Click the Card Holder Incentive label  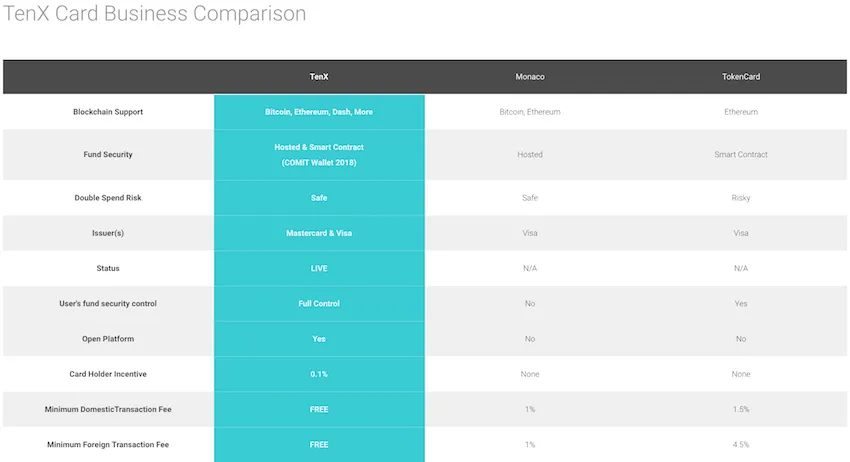[x=108, y=374]
